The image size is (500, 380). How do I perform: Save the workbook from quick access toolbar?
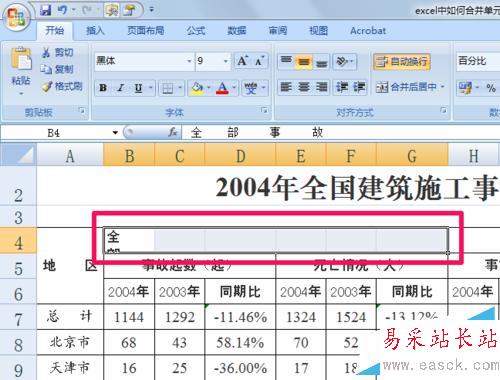tap(46, 10)
